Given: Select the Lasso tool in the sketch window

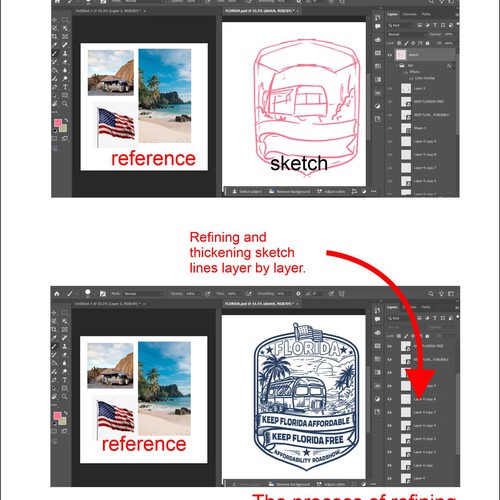Looking at the screenshot, I should [x=54, y=28].
